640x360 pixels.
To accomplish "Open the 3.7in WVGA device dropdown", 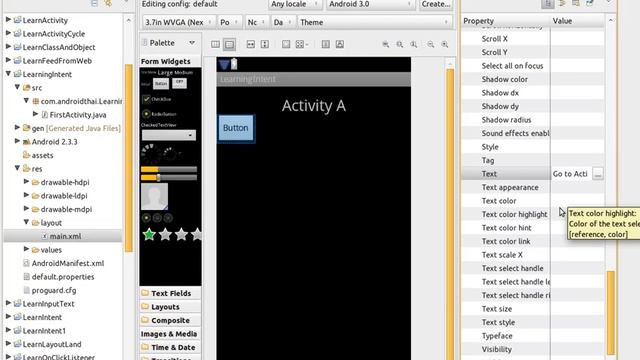I will click(x=179, y=22).
